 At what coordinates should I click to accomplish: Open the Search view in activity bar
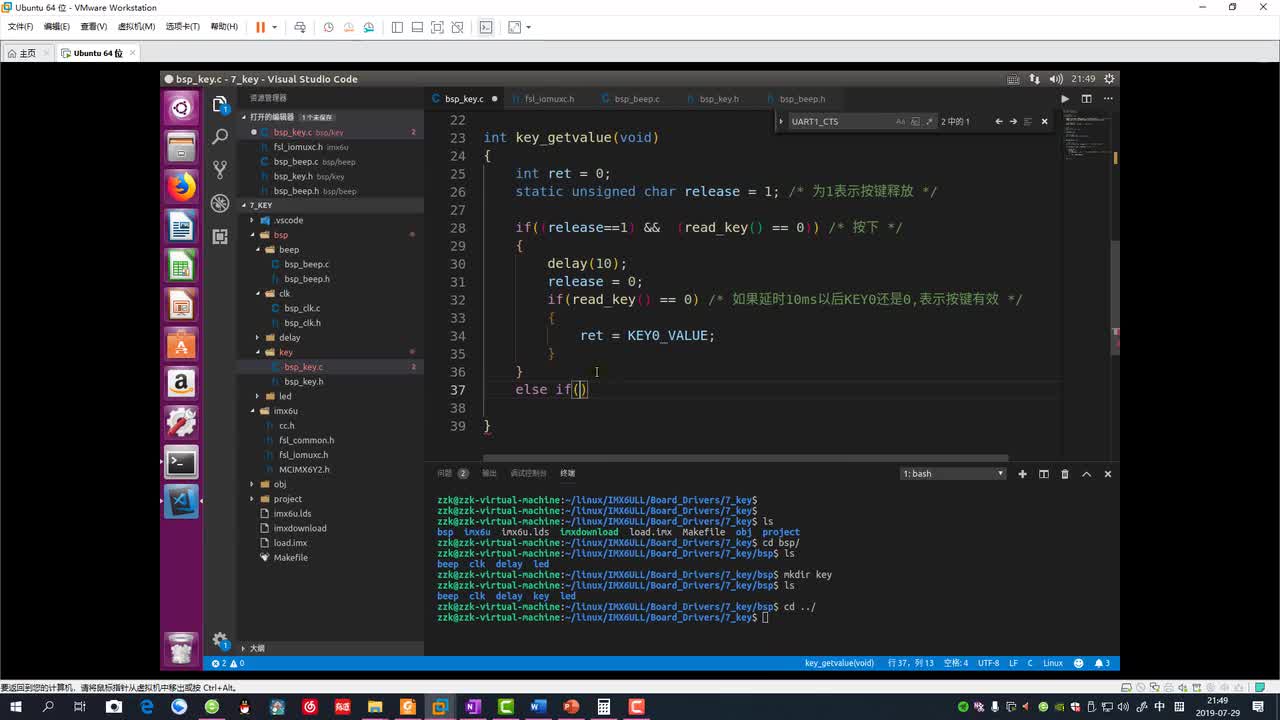(x=220, y=137)
